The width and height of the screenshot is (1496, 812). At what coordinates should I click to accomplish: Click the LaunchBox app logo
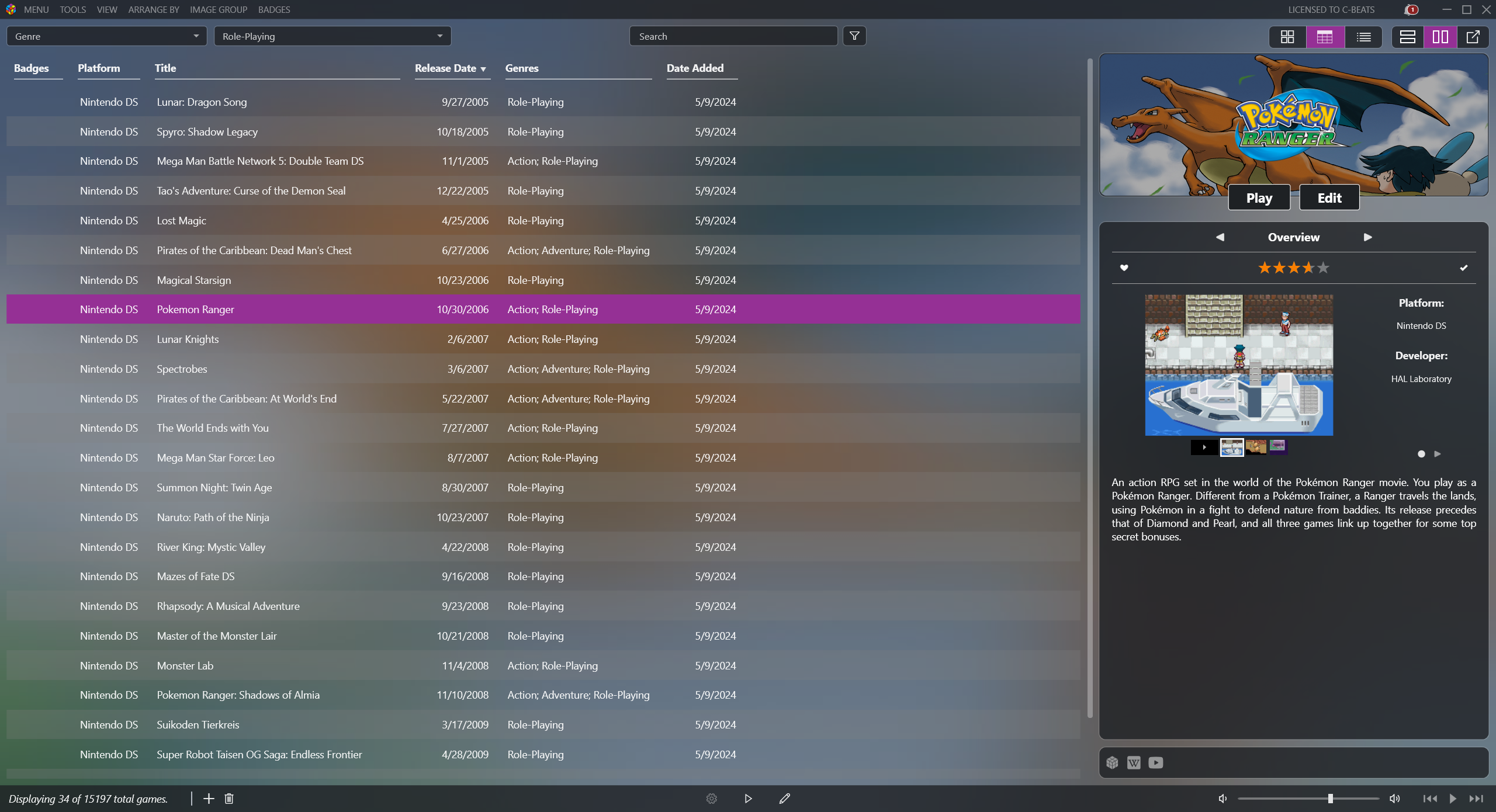point(11,9)
